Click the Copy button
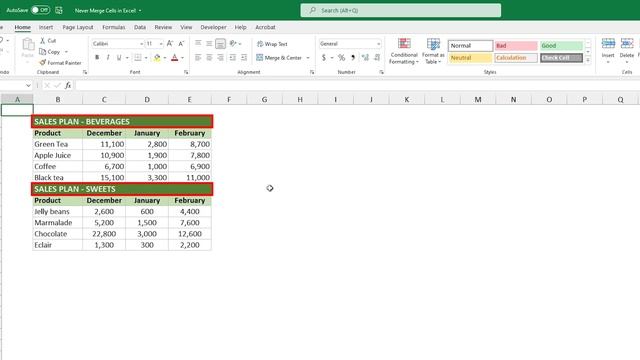Screen dimensions: 640x360 click(50, 52)
